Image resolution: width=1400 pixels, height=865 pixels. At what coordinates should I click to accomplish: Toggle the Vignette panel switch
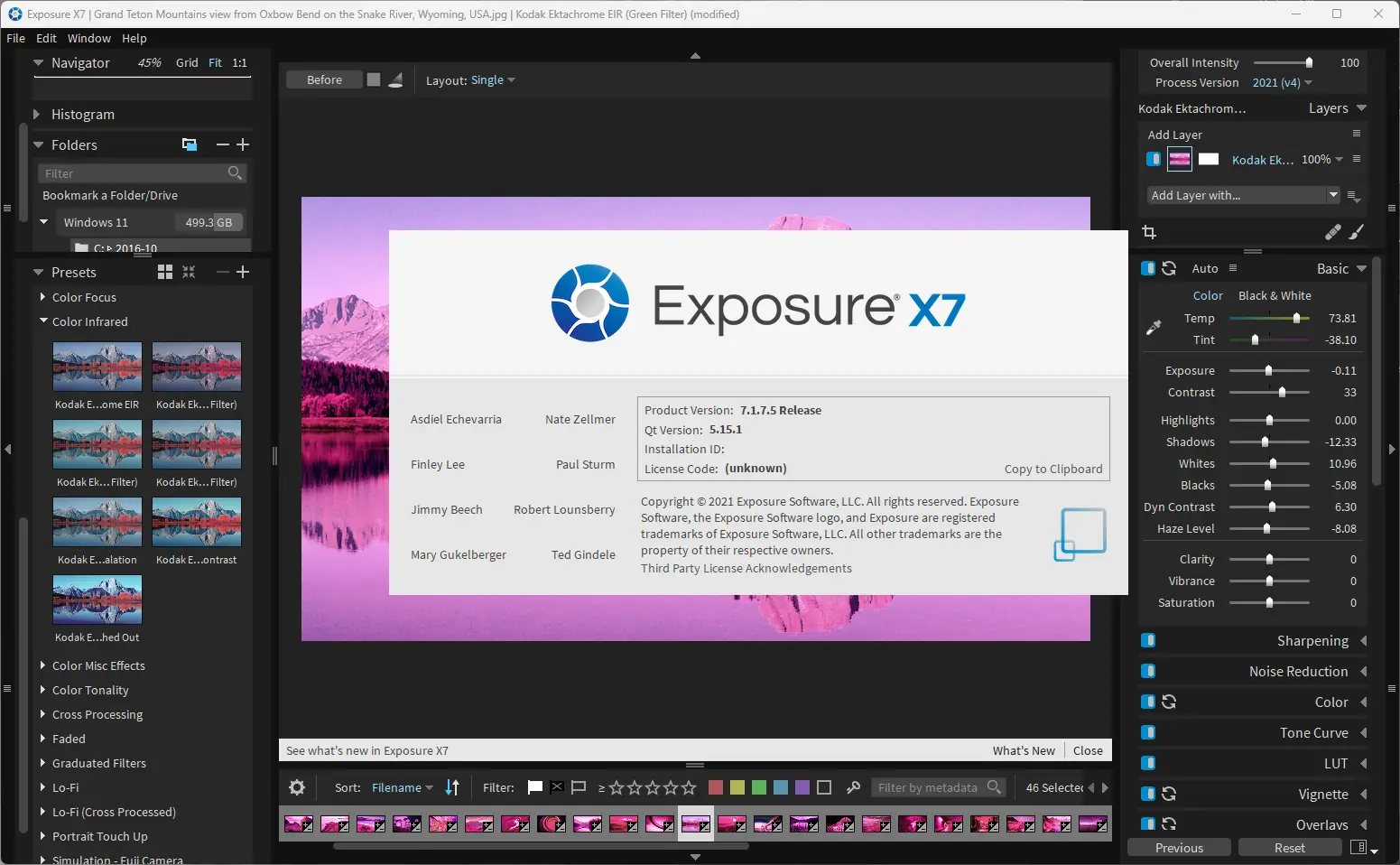1148,794
